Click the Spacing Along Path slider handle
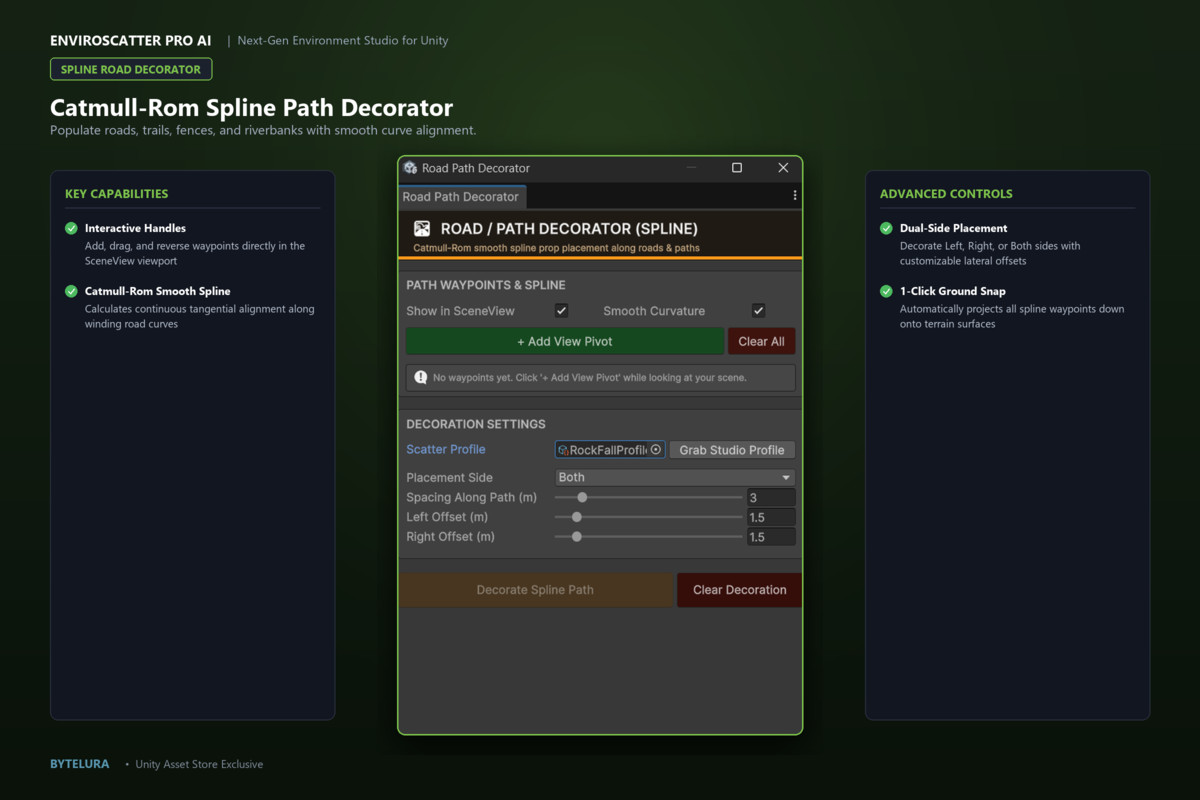 point(582,497)
